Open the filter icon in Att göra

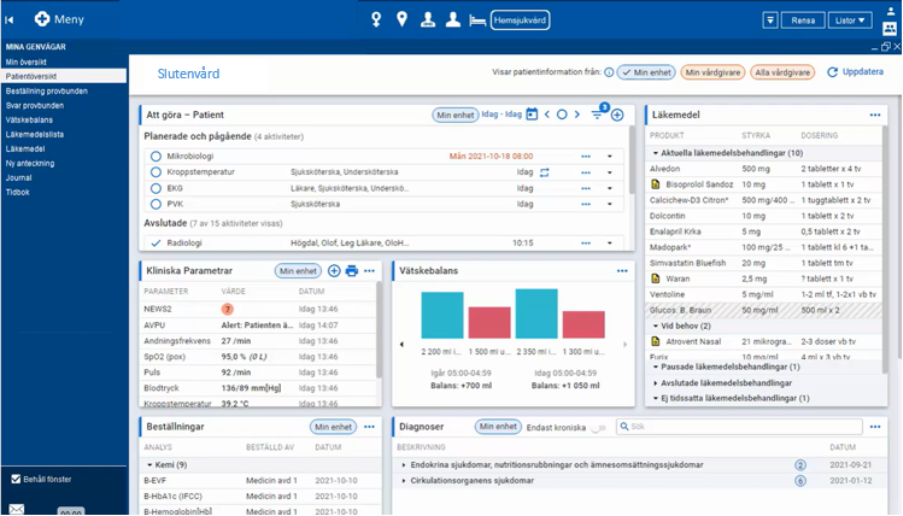coord(597,114)
